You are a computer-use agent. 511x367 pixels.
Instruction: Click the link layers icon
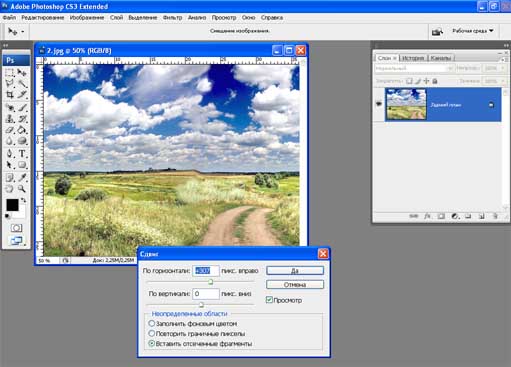(413, 216)
